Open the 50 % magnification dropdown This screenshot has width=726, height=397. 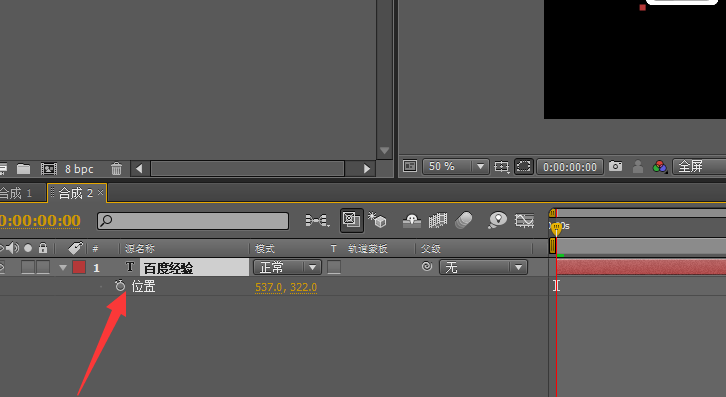click(455, 166)
